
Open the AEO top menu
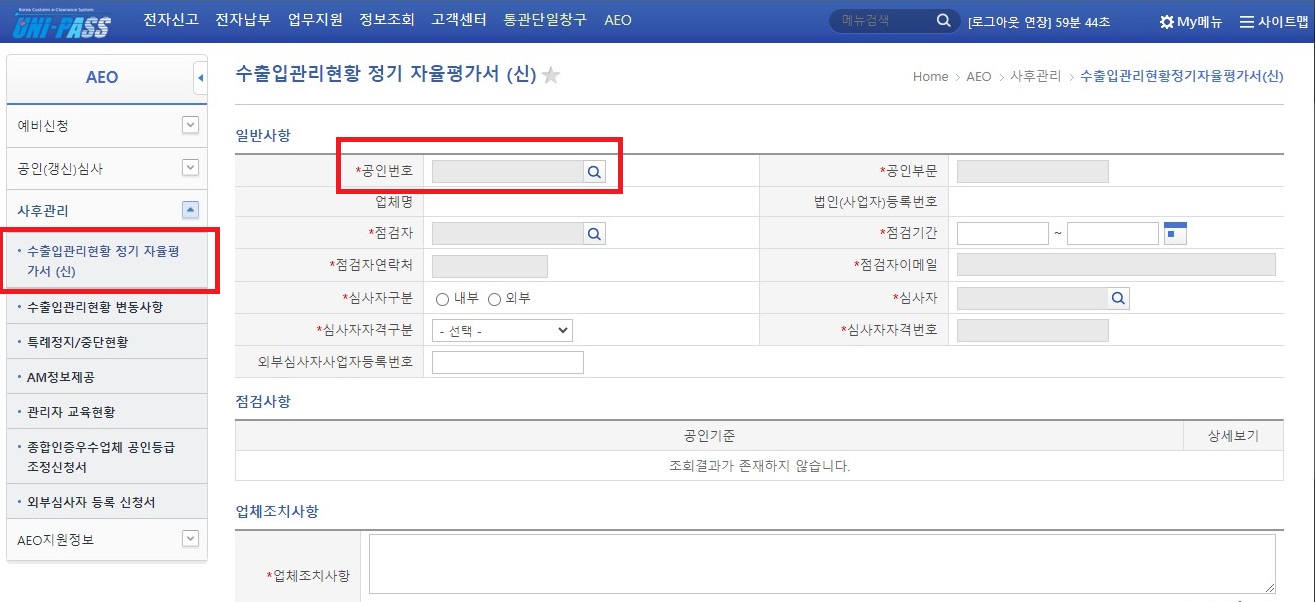(x=618, y=20)
